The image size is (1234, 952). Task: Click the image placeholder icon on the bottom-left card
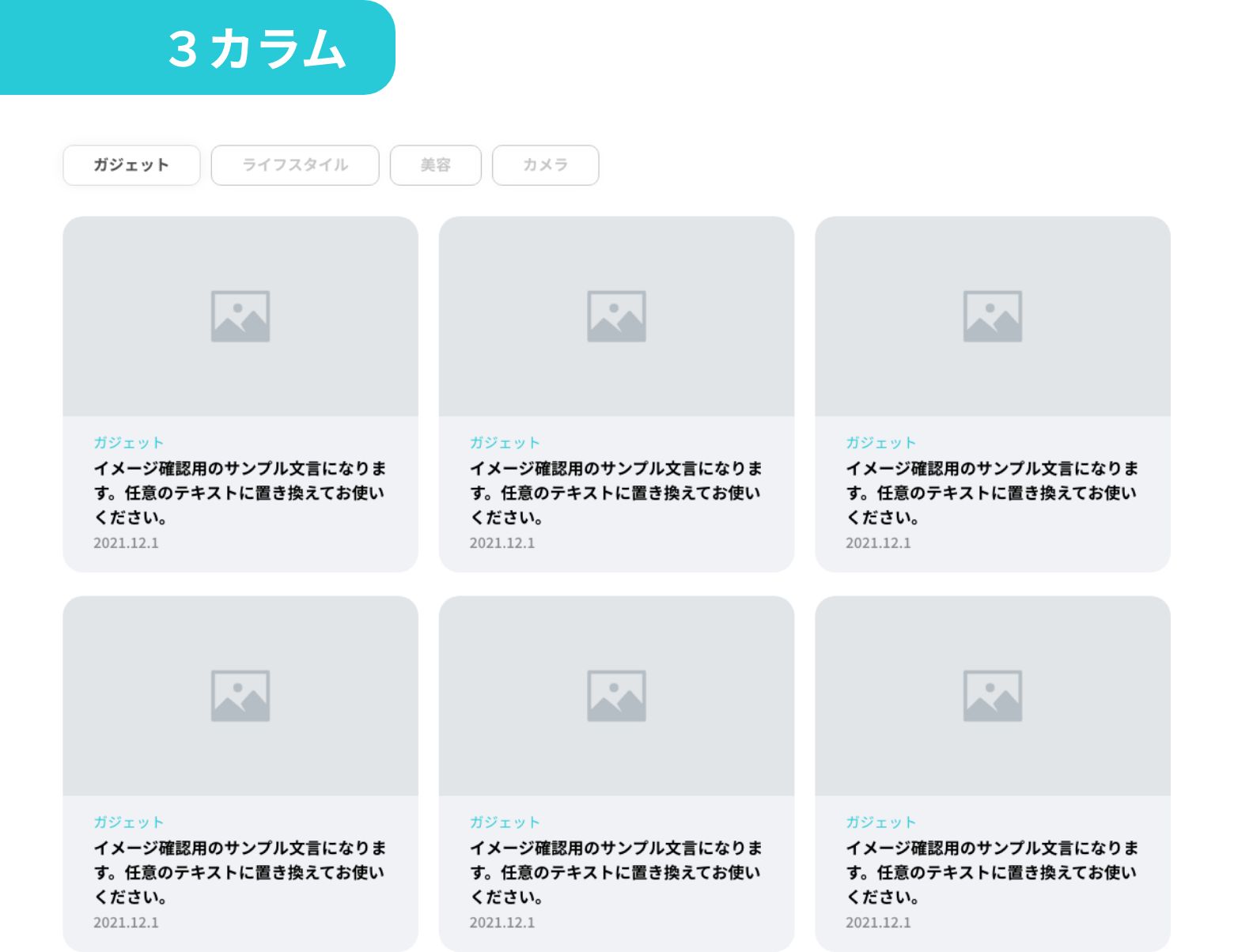(x=241, y=694)
